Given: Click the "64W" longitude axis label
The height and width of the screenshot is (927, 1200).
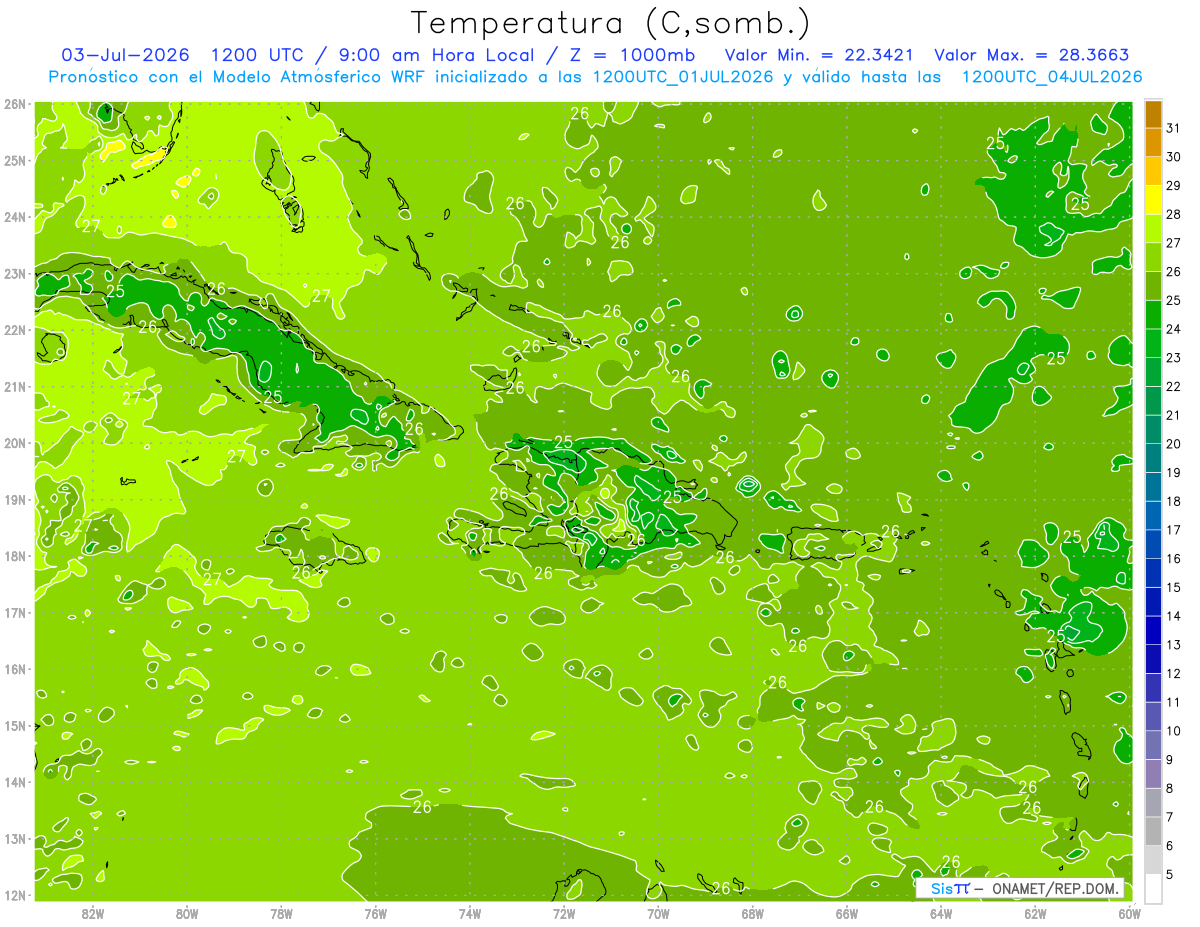Looking at the screenshot, I should coord(941,913).
